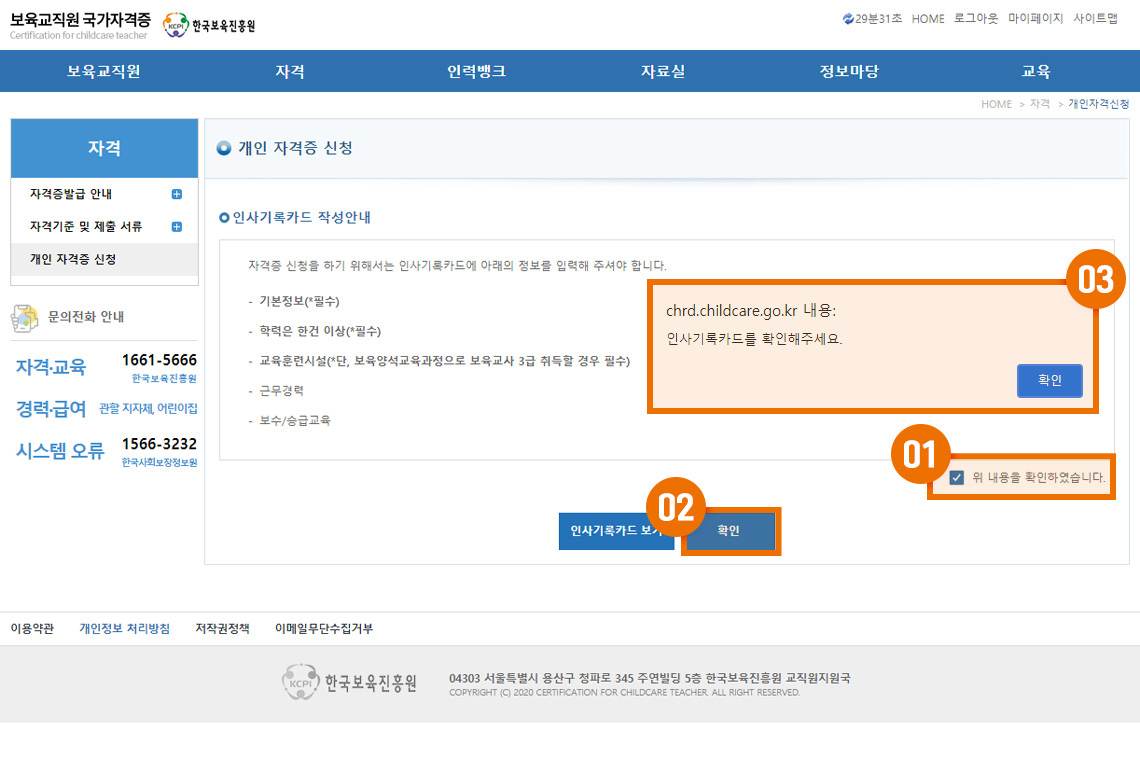Viewport: 1140px width, 770px height.
Task: Click the 인사기록카드 보기 button
Action: click(612, 531)
